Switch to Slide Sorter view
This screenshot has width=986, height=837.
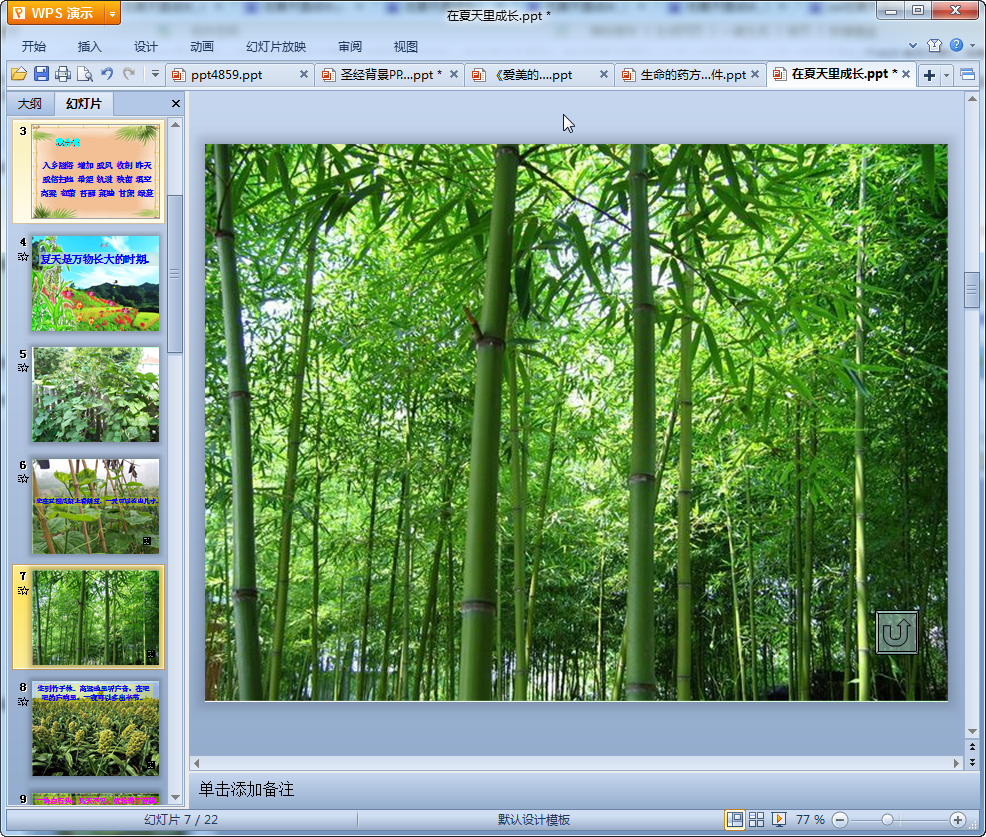click(757, 820)
